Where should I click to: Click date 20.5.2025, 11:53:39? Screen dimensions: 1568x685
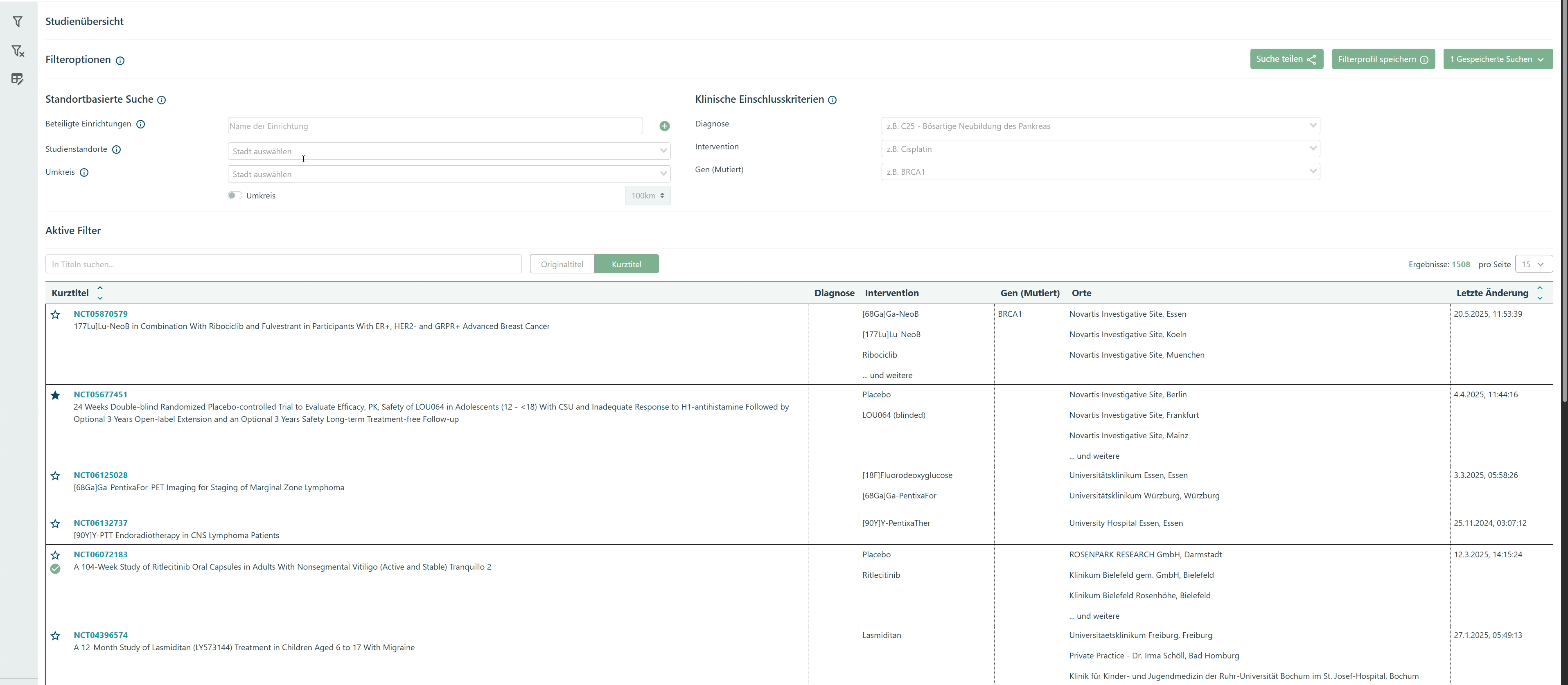pyautogui.click(x=1488, y=314)
